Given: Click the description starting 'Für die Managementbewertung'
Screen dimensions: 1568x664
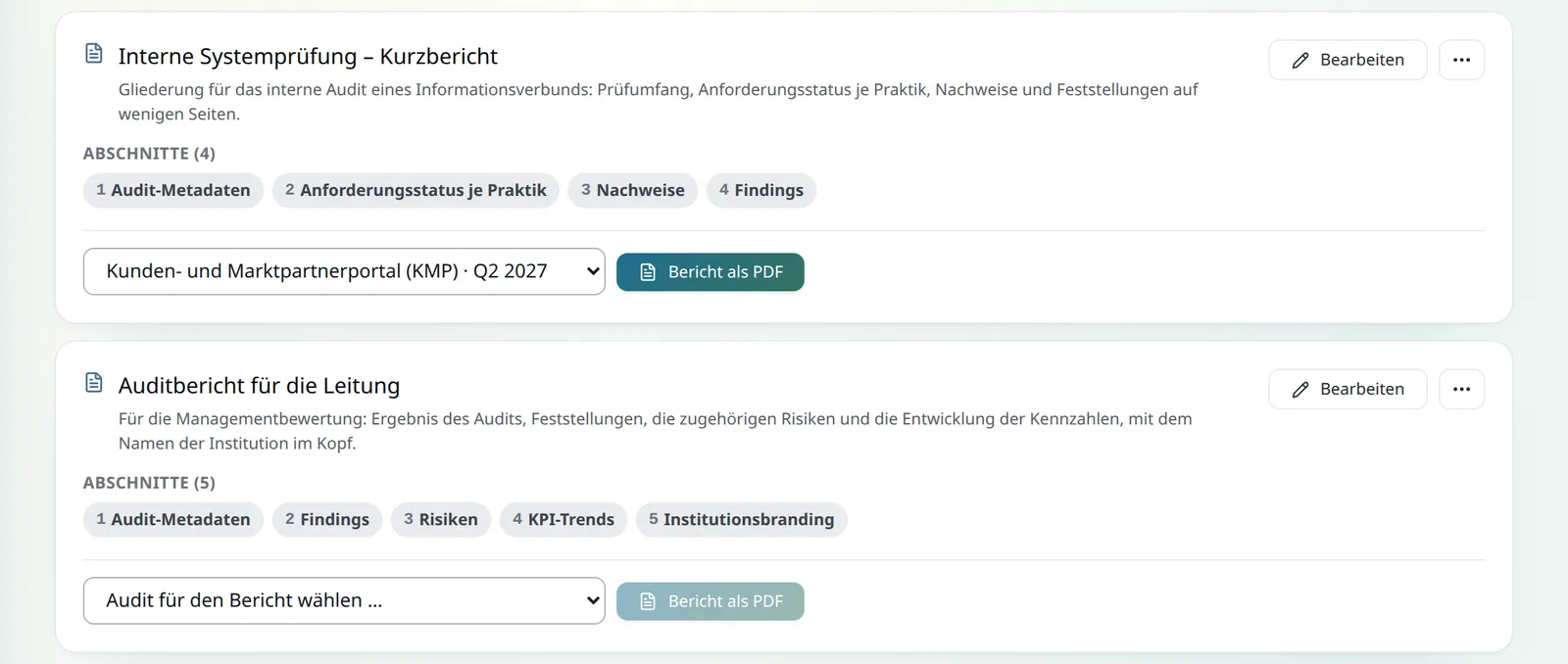Looking at the screenshot, I should point(656,431).
